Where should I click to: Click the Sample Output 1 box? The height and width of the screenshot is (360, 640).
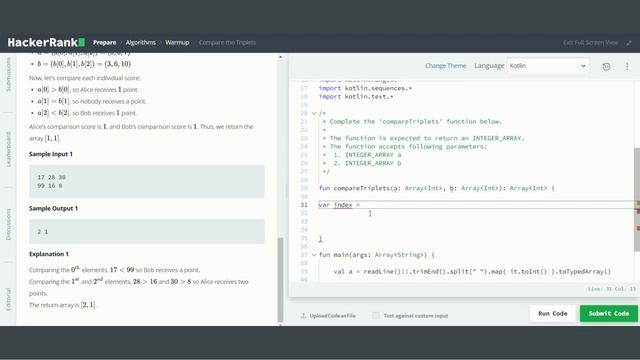[x=147, y=231]
